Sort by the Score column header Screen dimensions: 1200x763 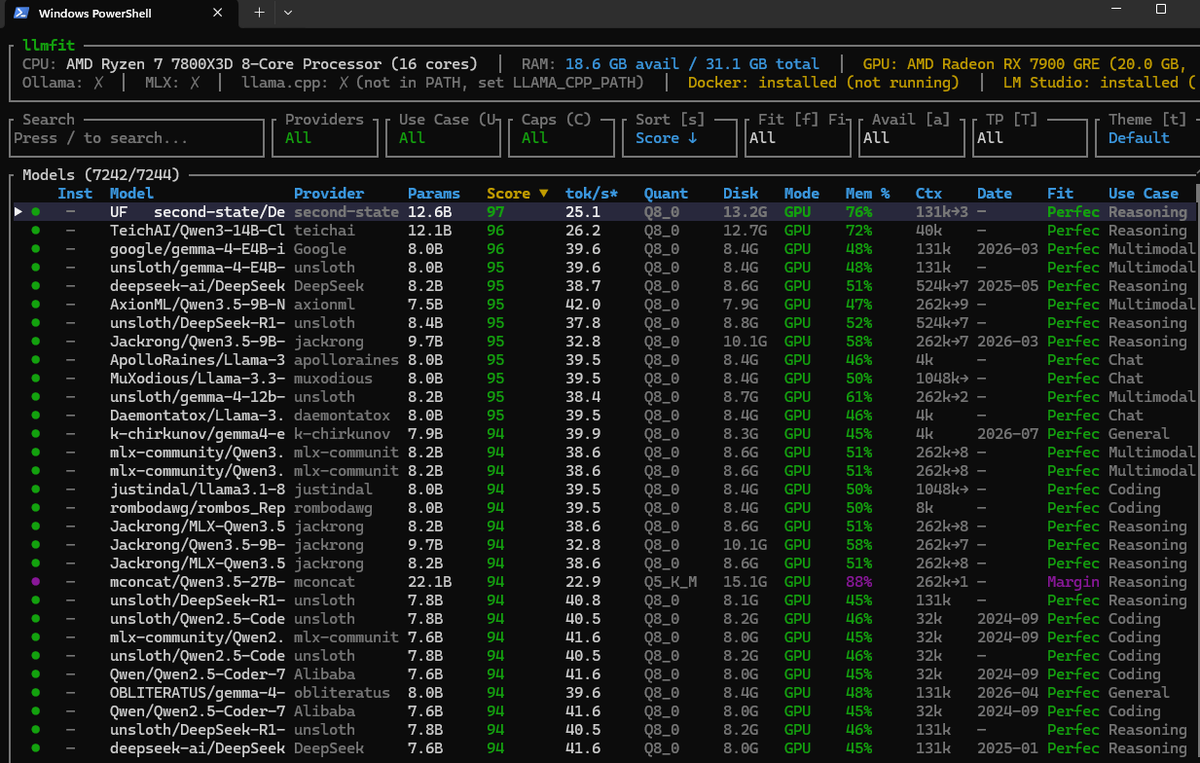[x=518, y=194]
